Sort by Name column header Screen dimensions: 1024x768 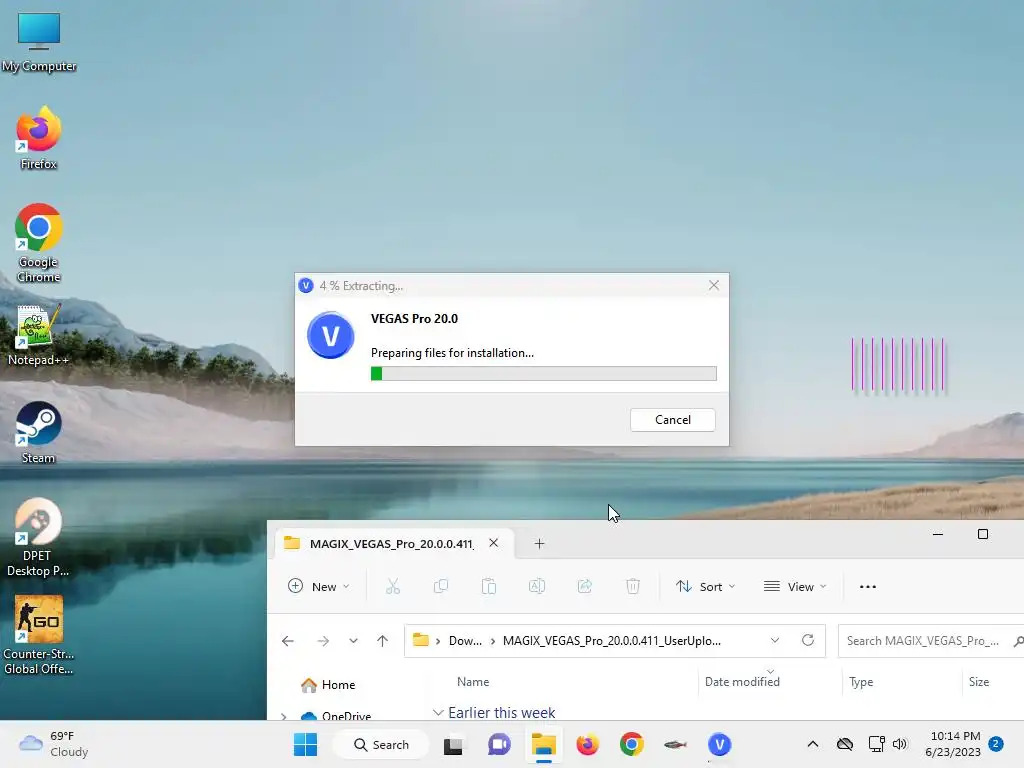click(x=473, y=682)
